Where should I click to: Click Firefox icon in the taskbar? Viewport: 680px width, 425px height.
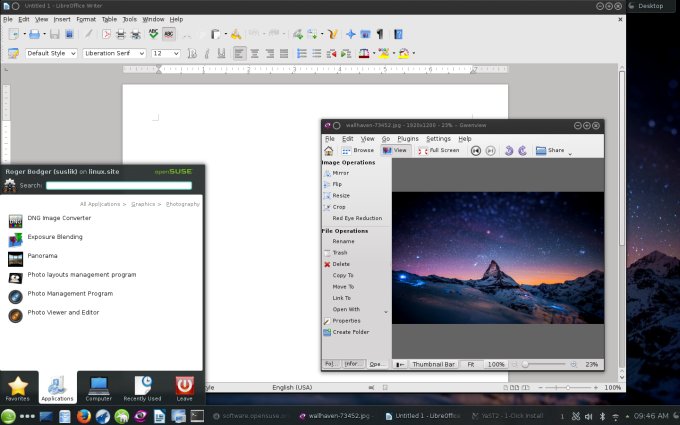click(x=83, y=415)
